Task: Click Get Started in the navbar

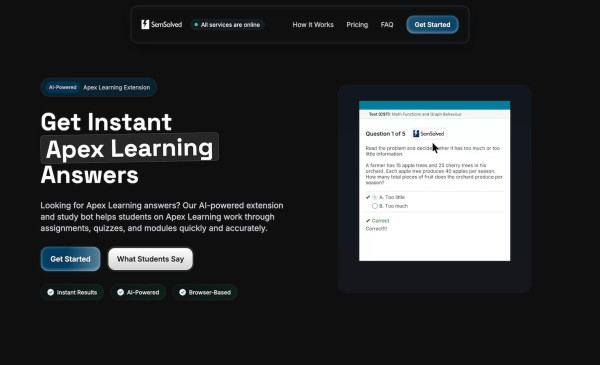Action: pyautogui.click(x=432, y=24)
